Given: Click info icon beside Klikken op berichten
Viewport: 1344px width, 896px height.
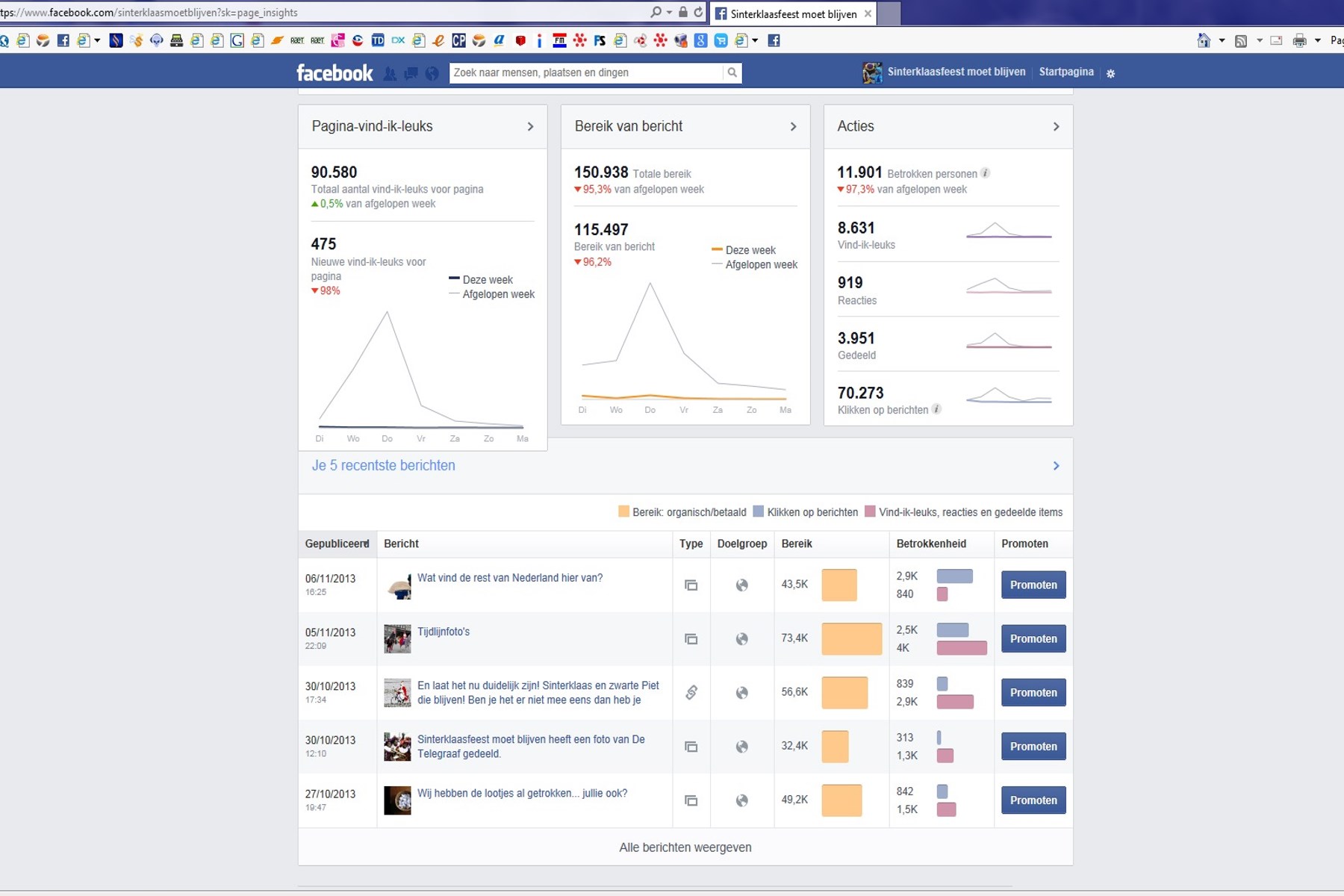Looking at the screenshot, I should click(936, 409).
